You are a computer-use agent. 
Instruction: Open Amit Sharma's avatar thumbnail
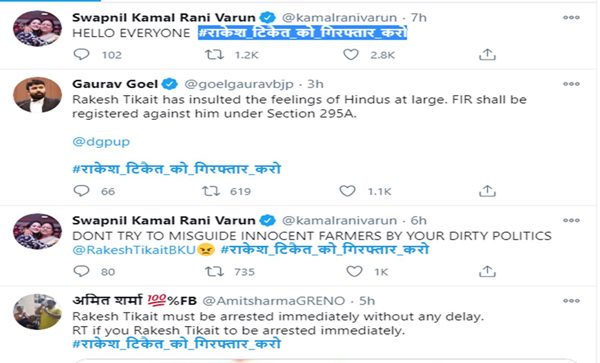[x=38, y=312]
